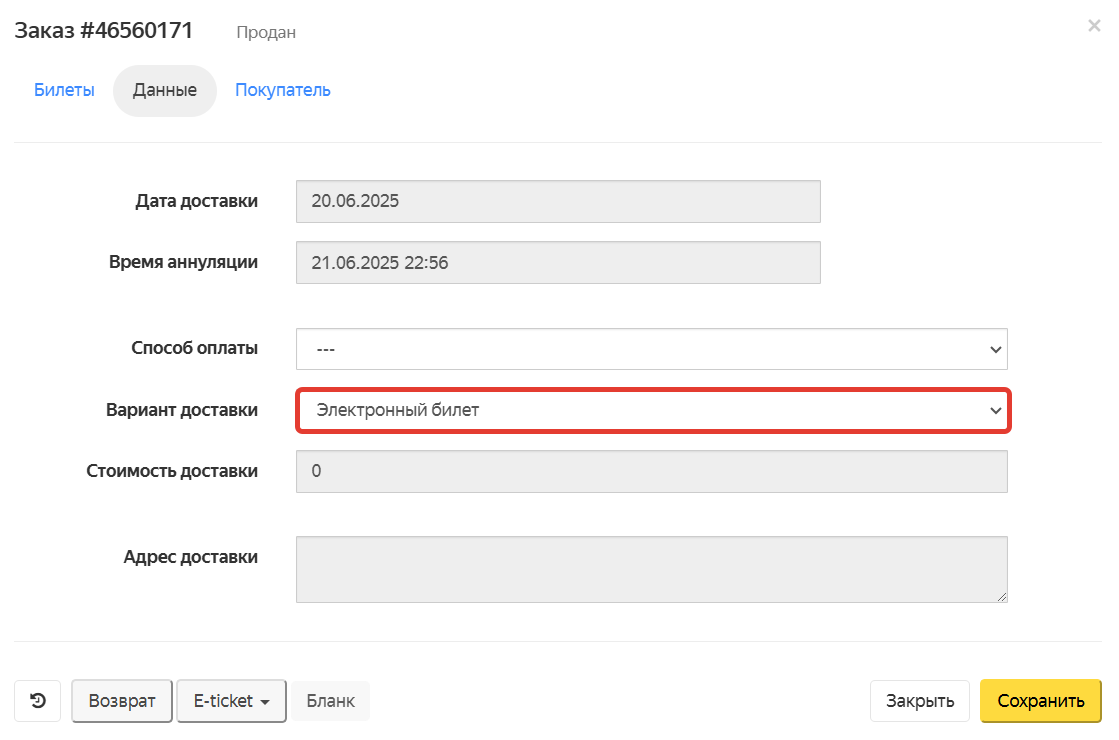This screenshot has height=740, width=1119.
Task: Expand the Способ оплаты dropdown
Action: tap(651, 349)
